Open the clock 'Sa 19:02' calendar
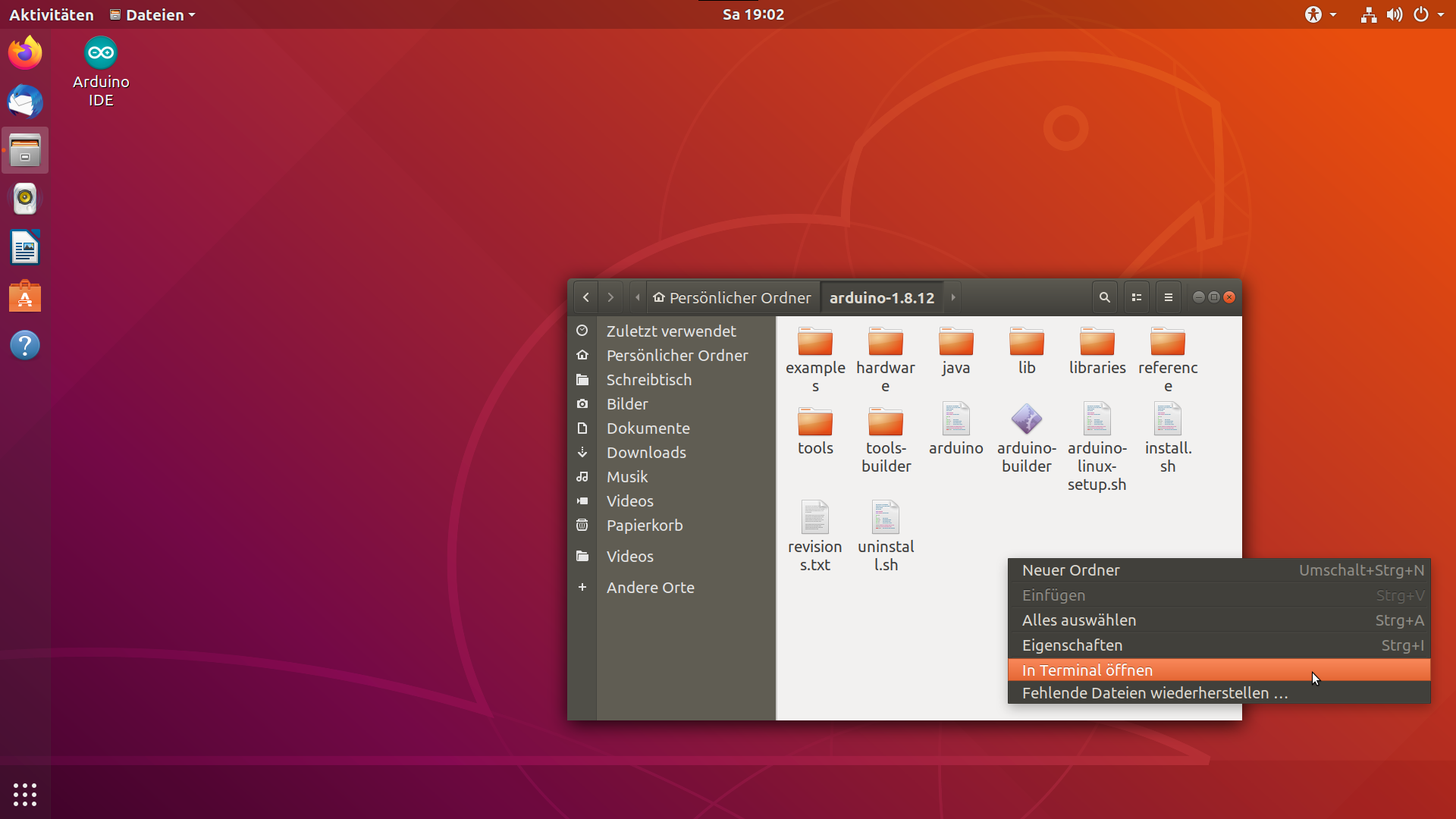Viewport: 1456px width, 819px height. (x=753, y=14)
